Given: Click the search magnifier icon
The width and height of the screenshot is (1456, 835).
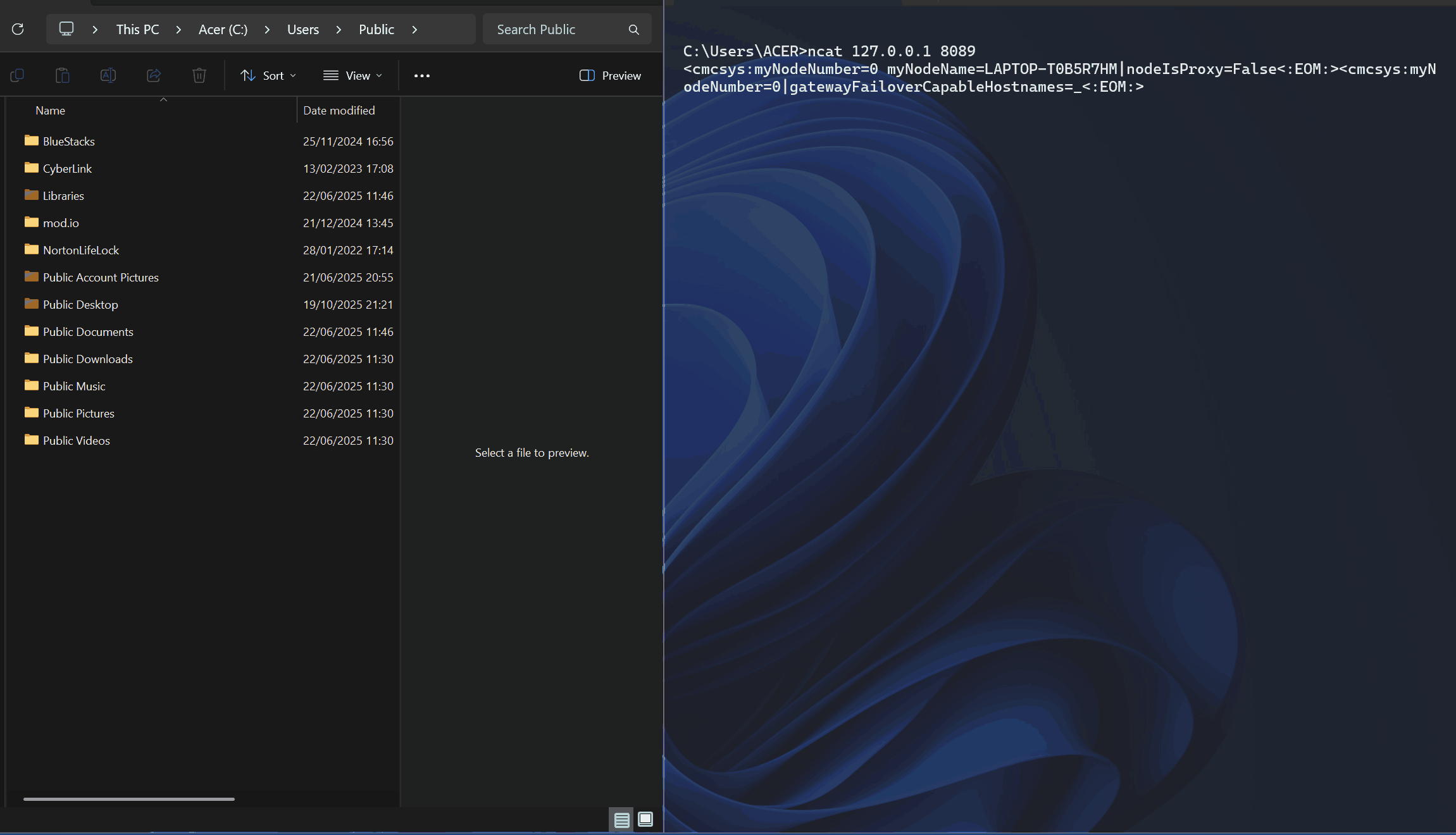Looking at the screenshot, I should (x=633, y=30).
